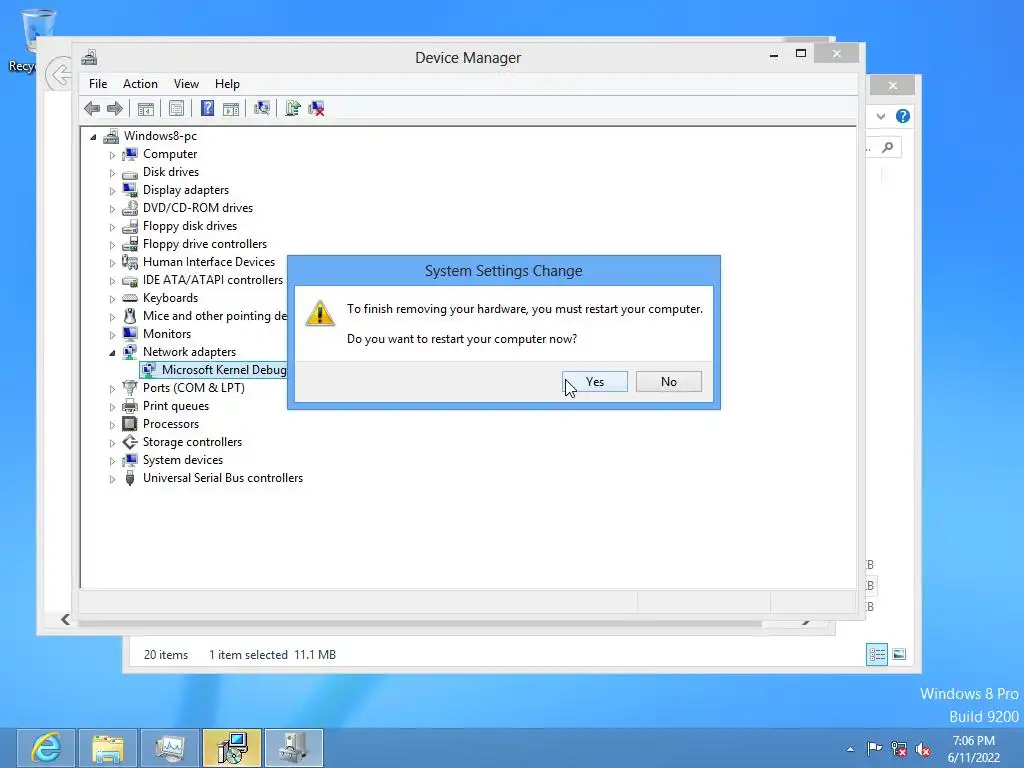Click the warning icon in the dialog
1024x768 pixels.
pyautogui.click(x=320, y=313)
